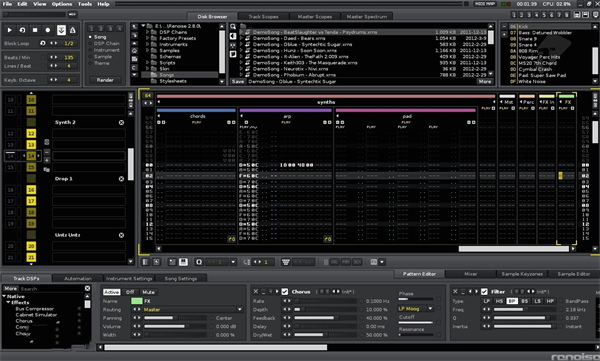This screenshot has height=361, width=600.
Task: Click the search magnifier icon in the file list
Action: pos(233,26)
